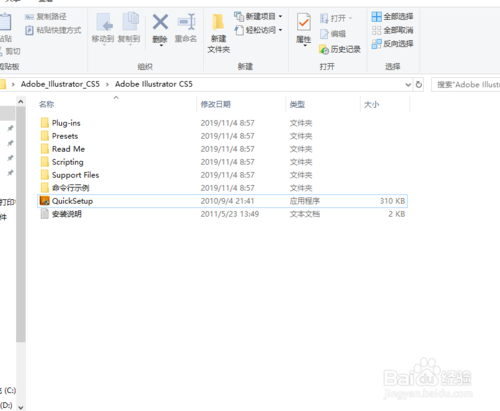Click the Copy path (复制路径) button
The image size is (500, 411).
click(x=46, y=16)
